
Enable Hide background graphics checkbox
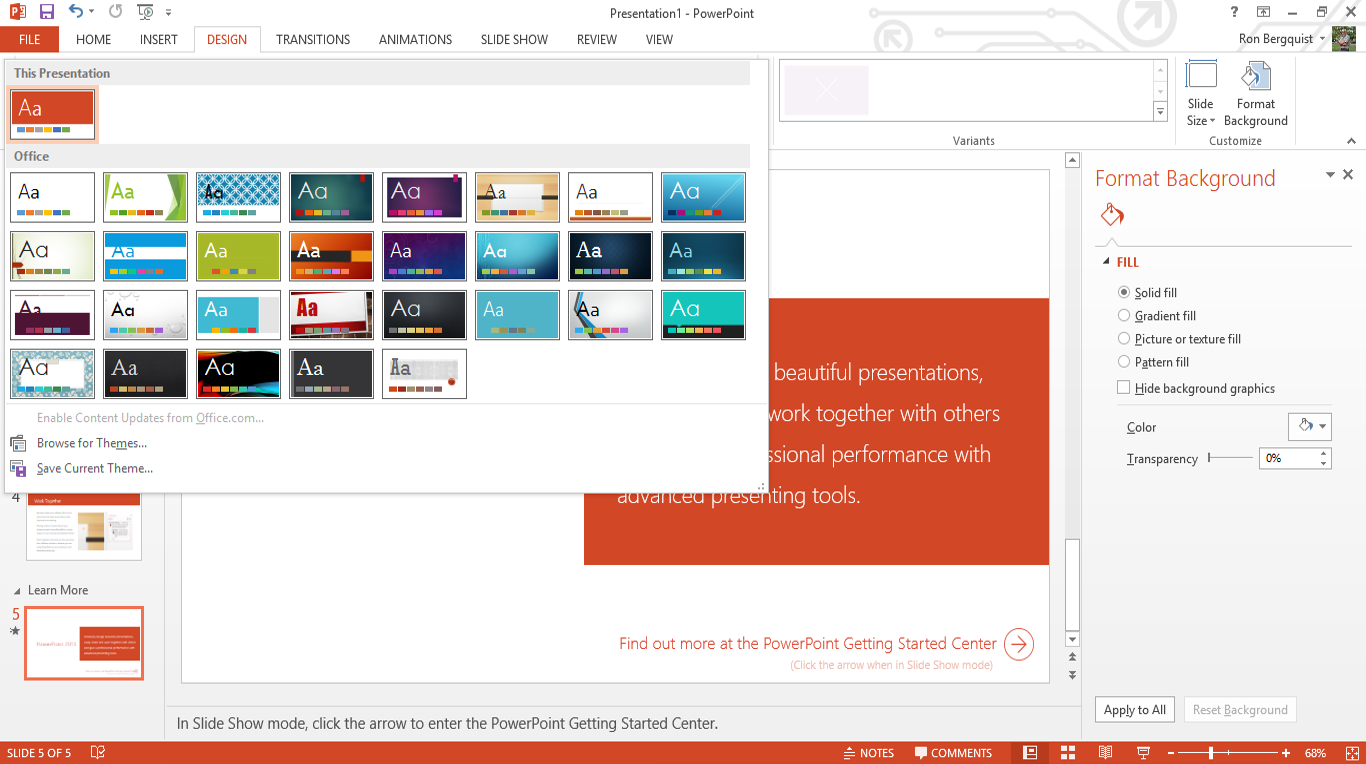[1124, 388]
